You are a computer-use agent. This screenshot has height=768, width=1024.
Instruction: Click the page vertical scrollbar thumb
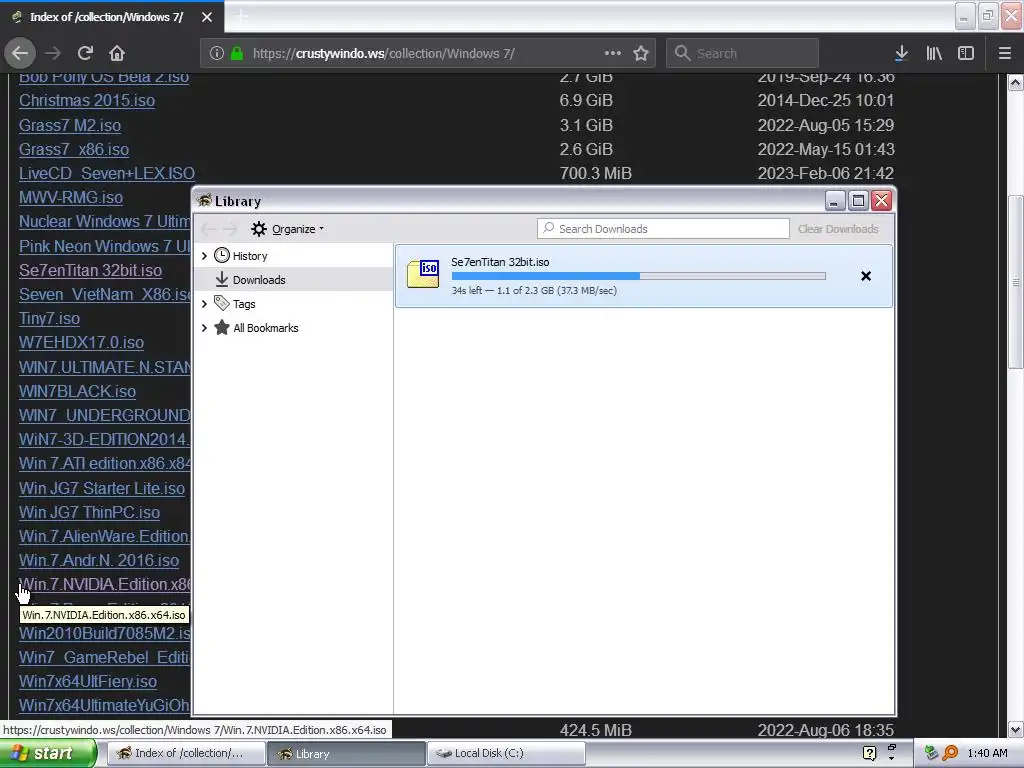tap(1015, 282)
